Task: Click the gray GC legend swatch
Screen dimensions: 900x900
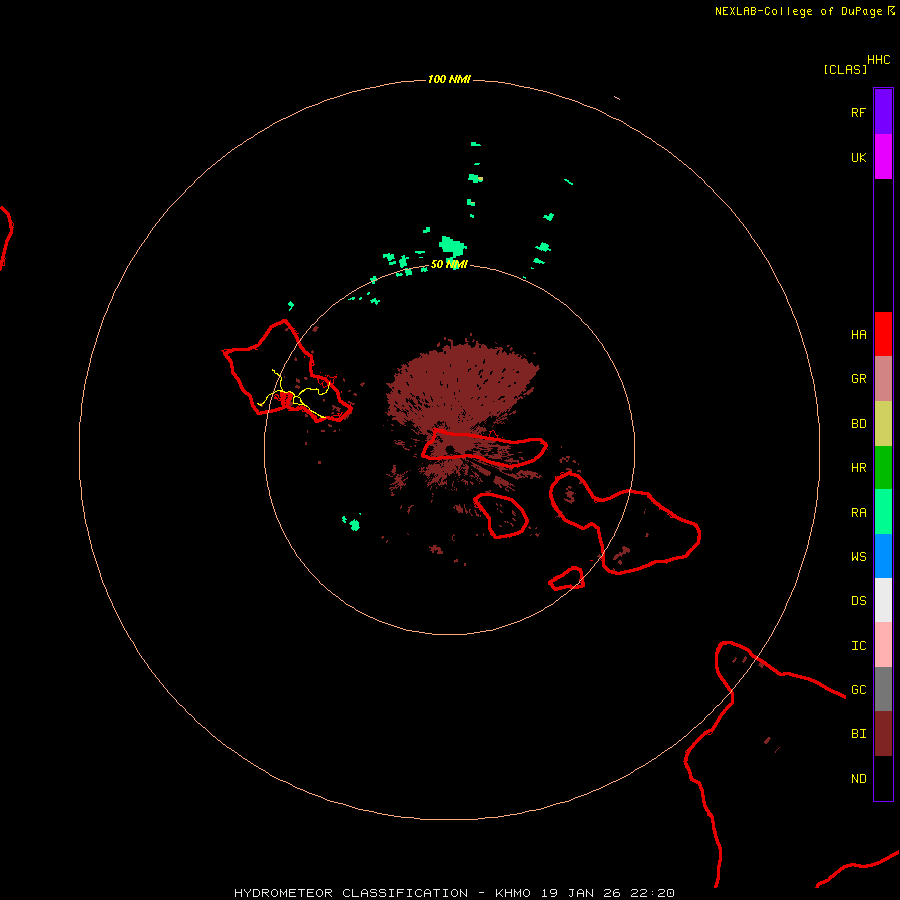Action: 883,689
